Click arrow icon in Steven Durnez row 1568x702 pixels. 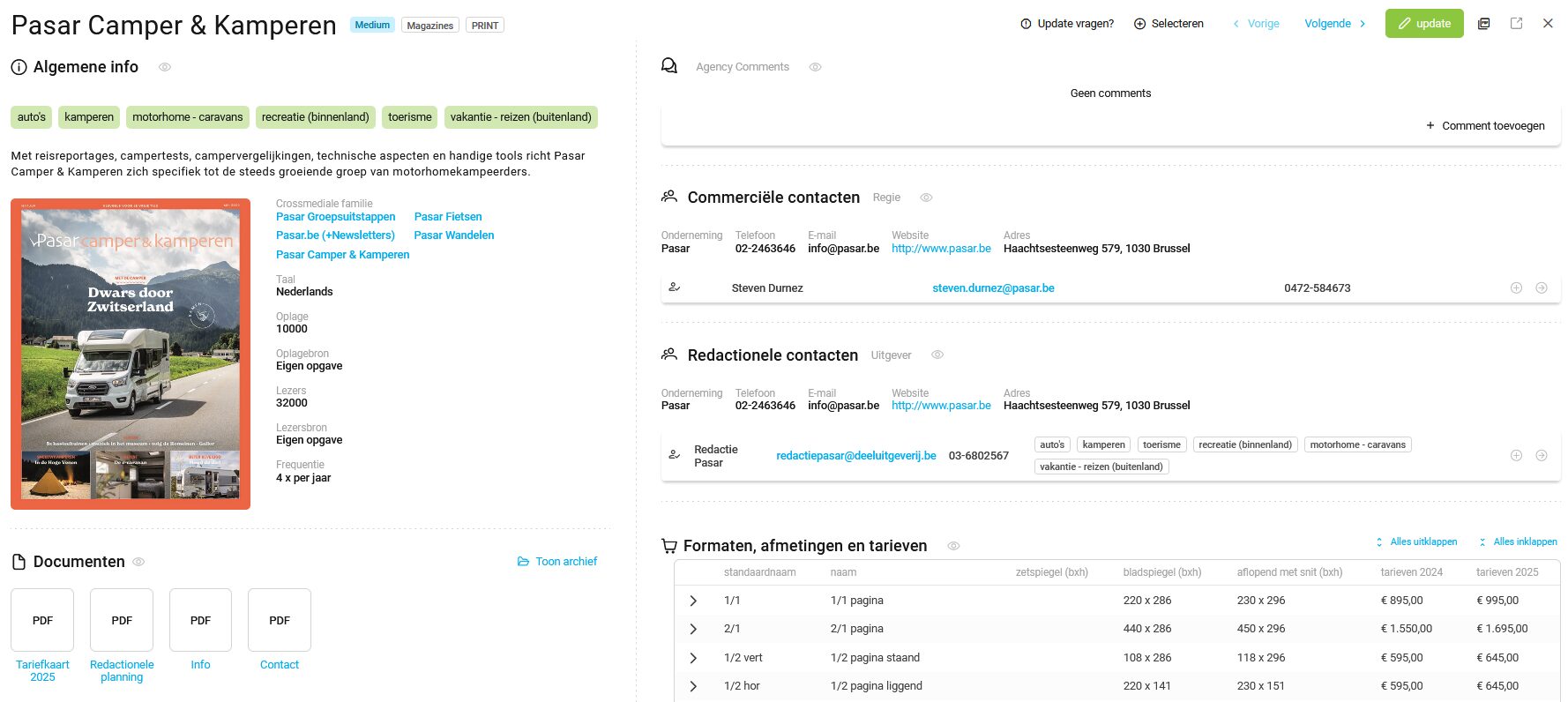click(x=1541, y=288)
